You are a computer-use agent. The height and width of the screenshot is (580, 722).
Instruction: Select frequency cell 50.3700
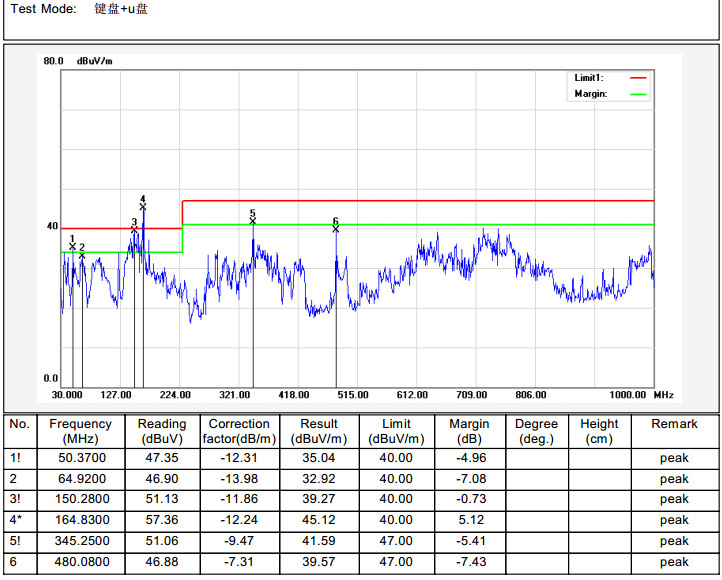point(82,458)
